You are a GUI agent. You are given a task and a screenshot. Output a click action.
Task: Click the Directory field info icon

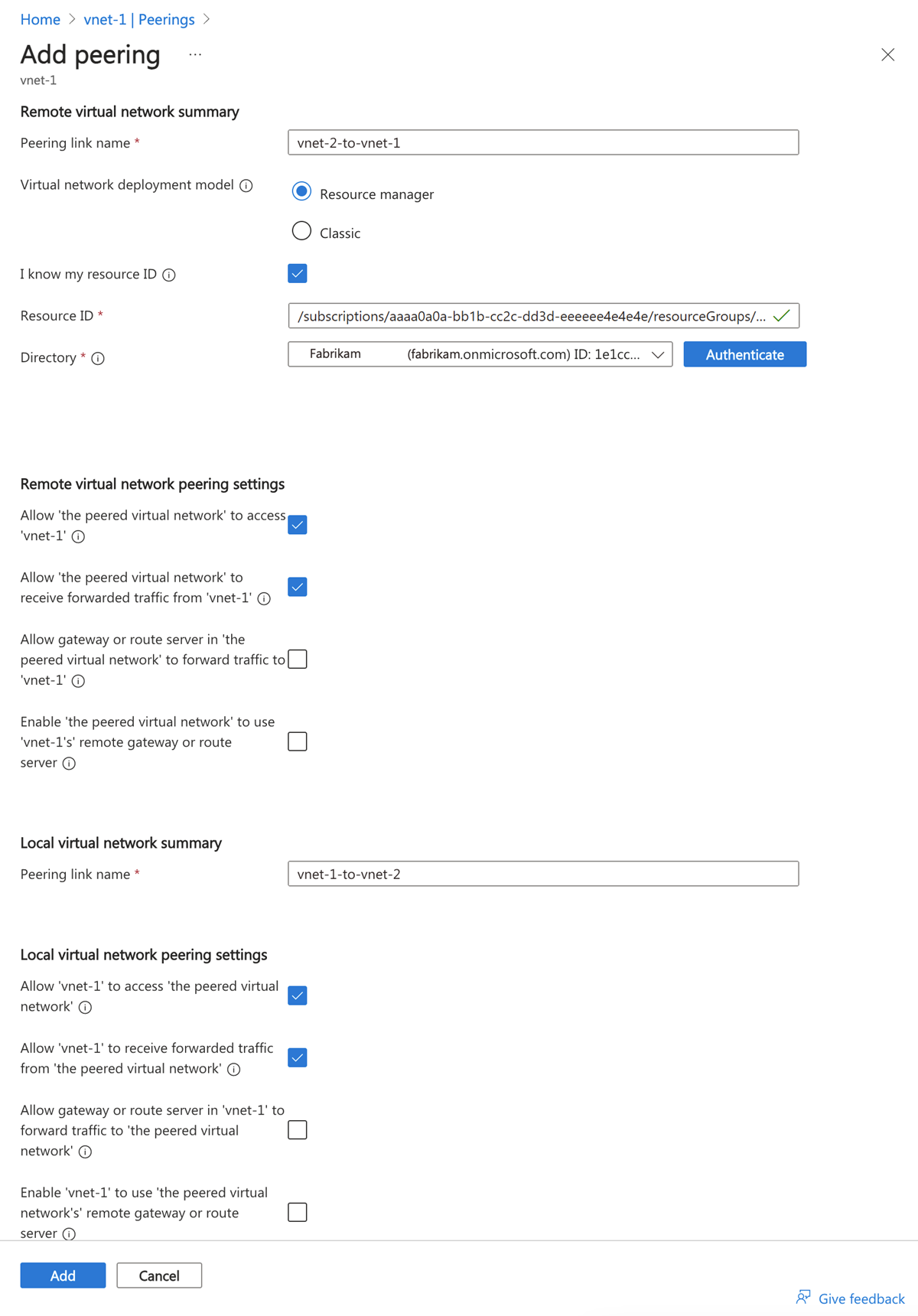click(98, 358)
